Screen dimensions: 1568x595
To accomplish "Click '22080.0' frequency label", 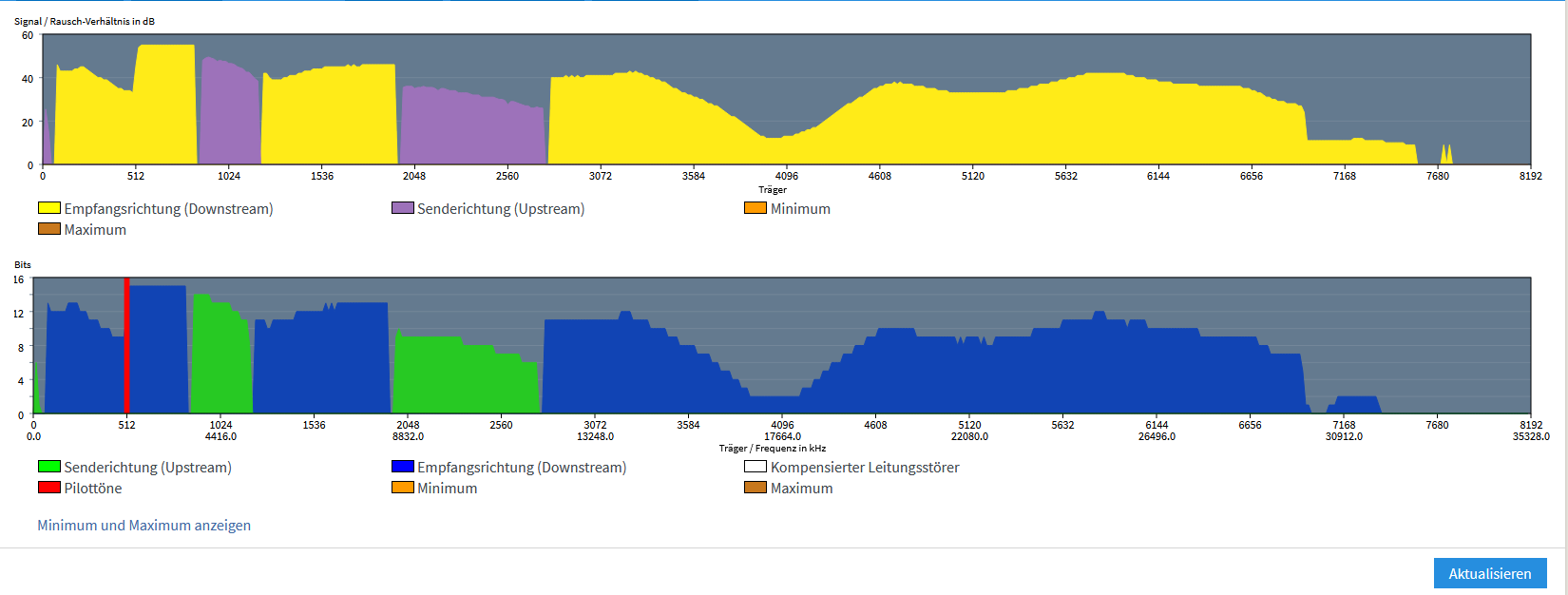I will (969, 437).
